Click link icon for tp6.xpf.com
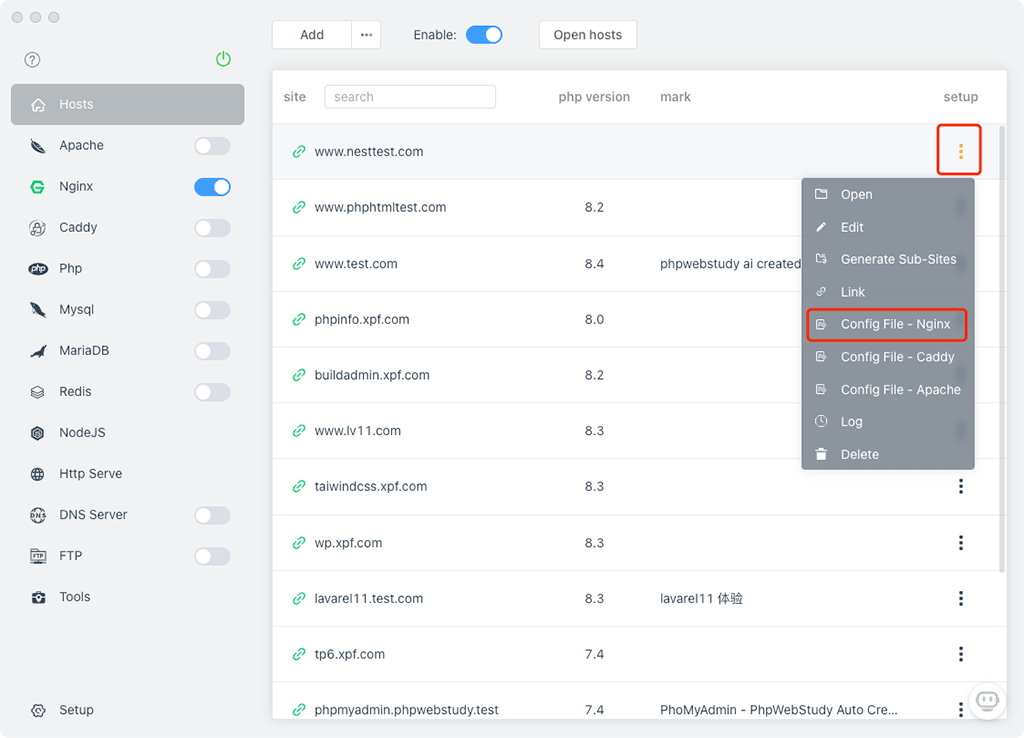 pyautogui.click(x=299, y=654)
